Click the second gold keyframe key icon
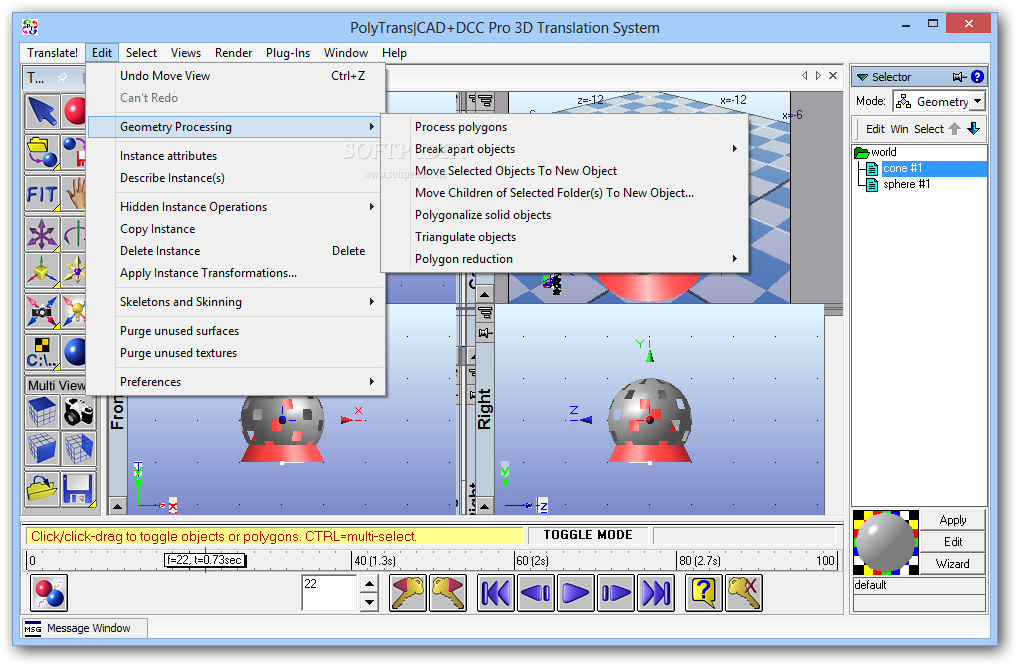This screenshot has width=1018, height=666. click(448, 593)
